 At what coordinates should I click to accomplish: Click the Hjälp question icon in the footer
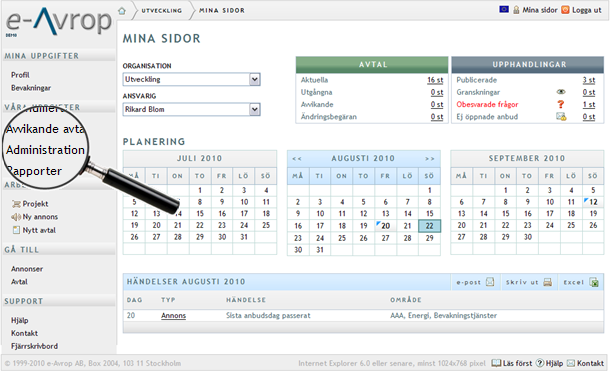pos(540,363)
